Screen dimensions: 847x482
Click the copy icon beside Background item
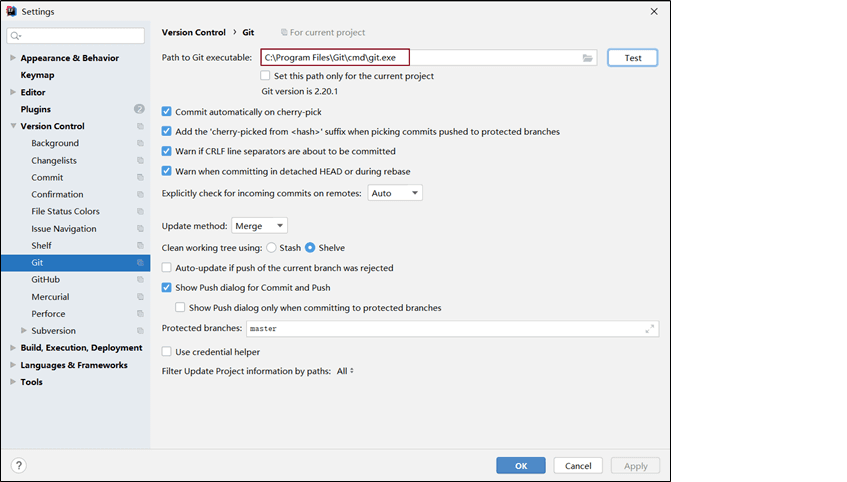pos(140,144)
